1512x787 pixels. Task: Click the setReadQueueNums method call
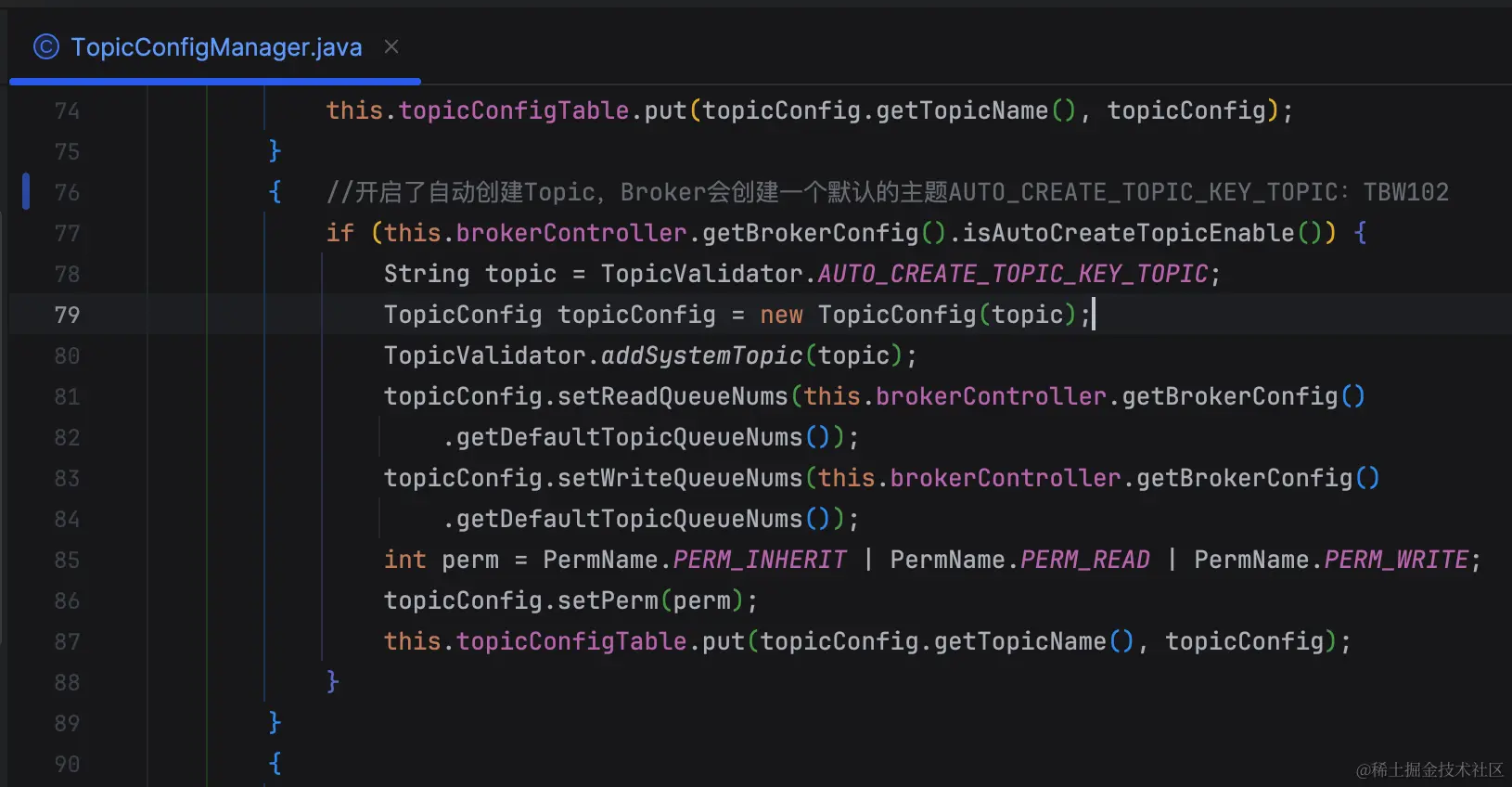point(673,396)
